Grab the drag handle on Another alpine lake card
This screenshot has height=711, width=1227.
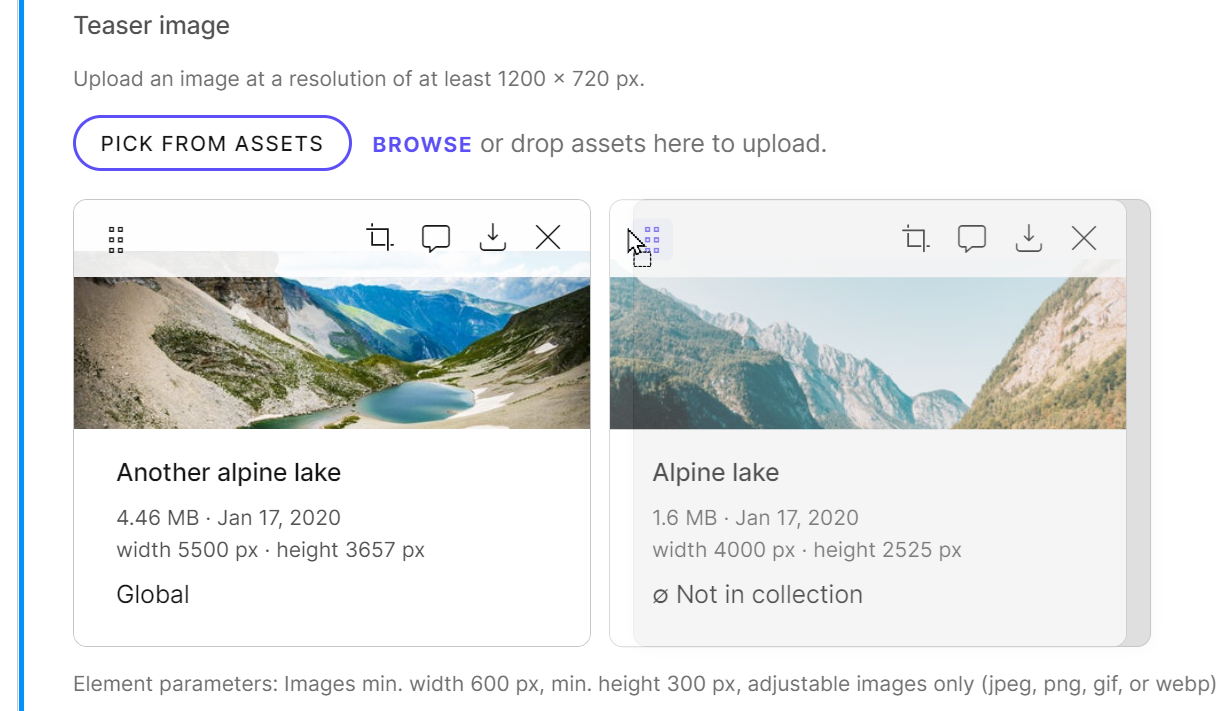tap(115, 240)
